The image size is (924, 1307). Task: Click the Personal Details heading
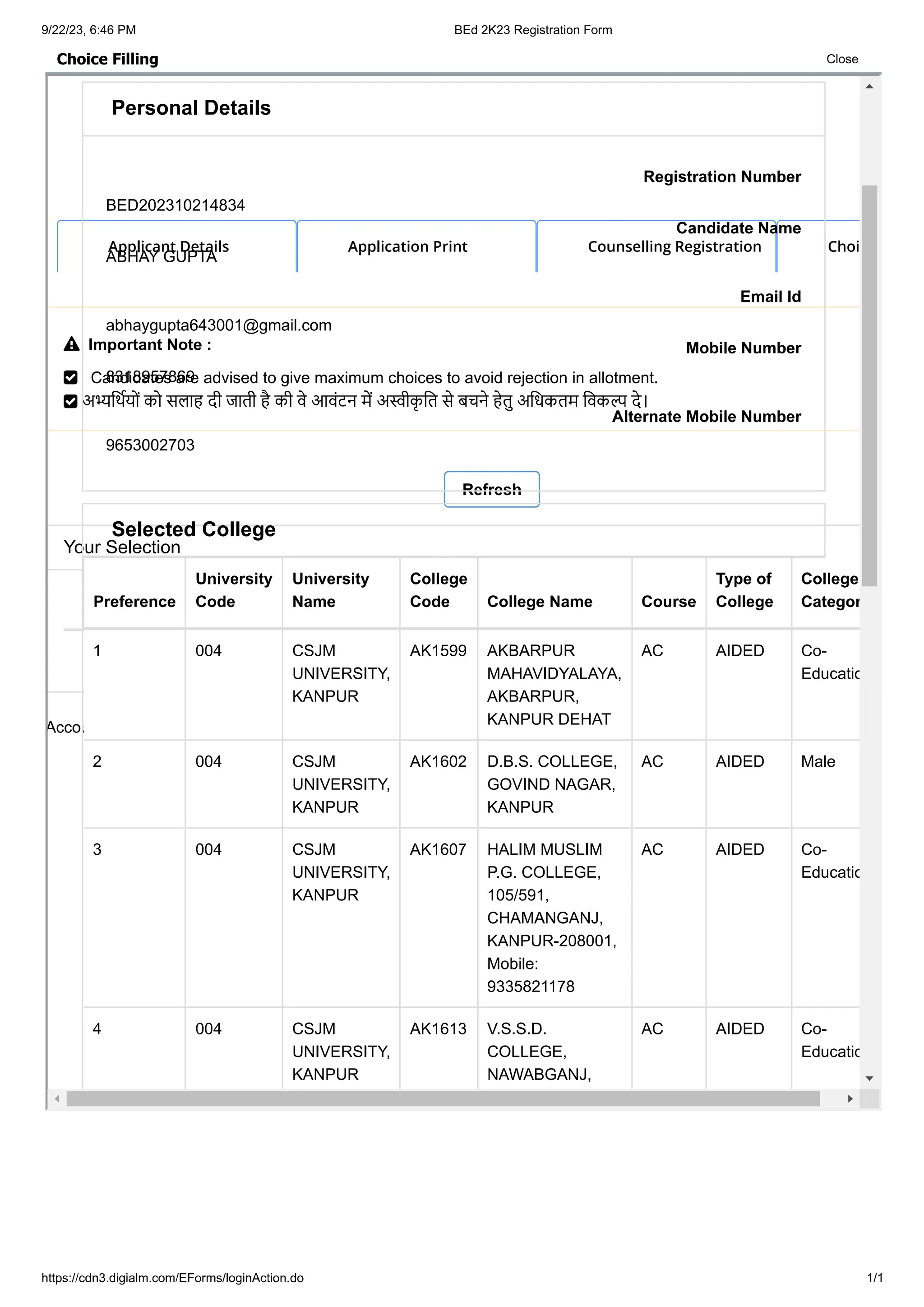[x=191, y=108]
